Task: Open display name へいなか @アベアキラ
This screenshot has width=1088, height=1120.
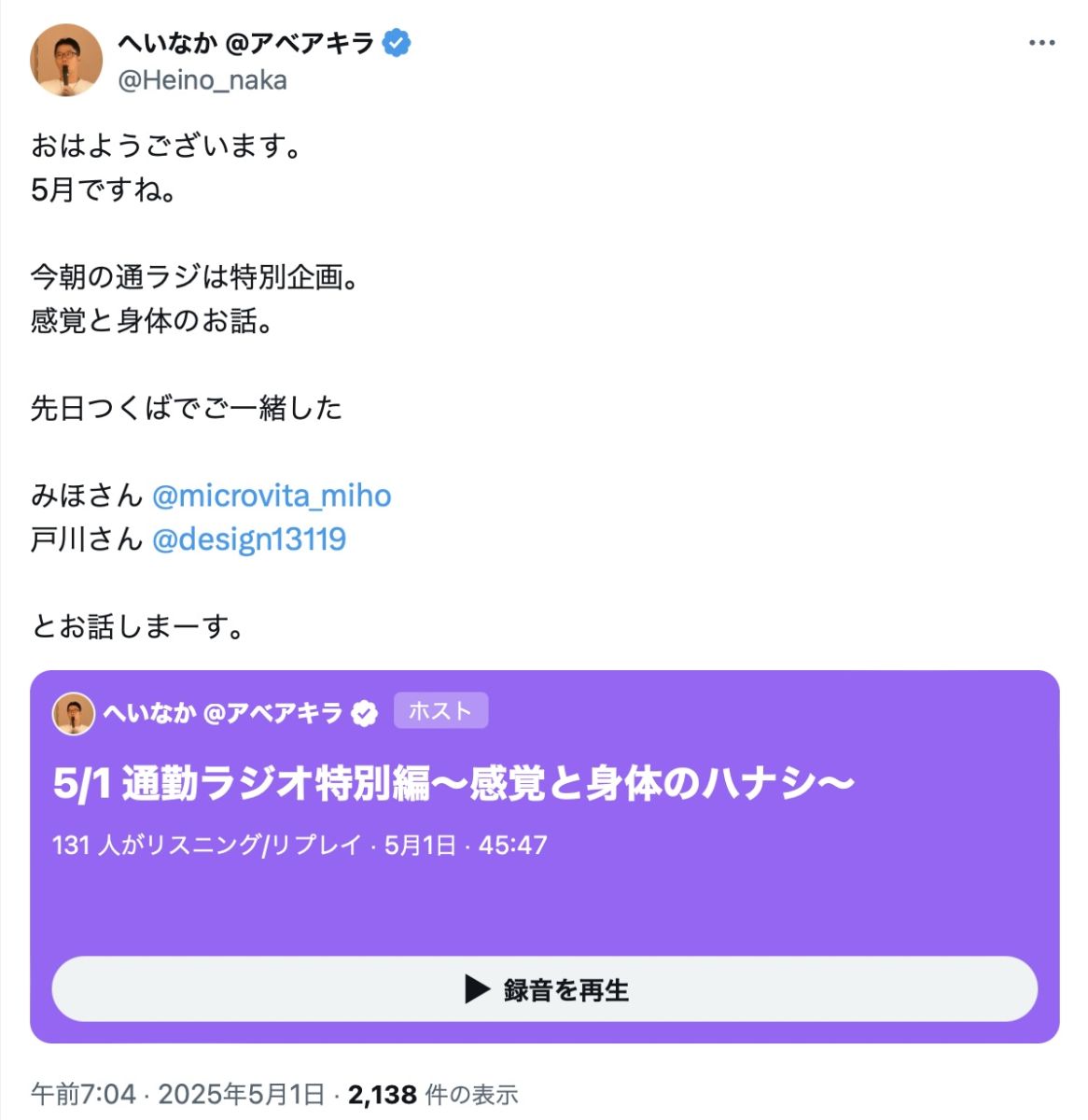Action: [246, 43]
